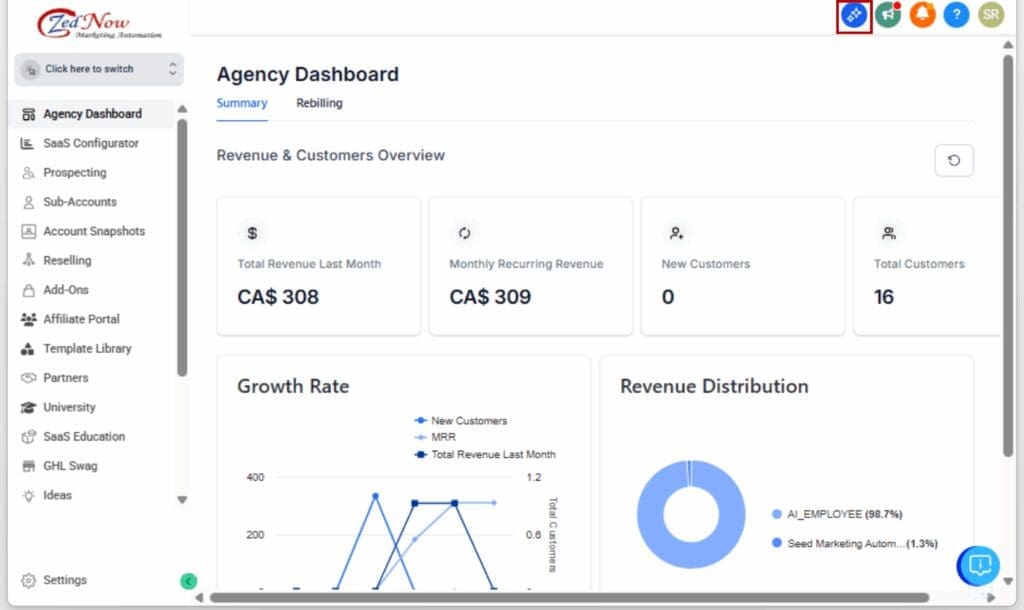View the Template Library

[x=89, y=348]
